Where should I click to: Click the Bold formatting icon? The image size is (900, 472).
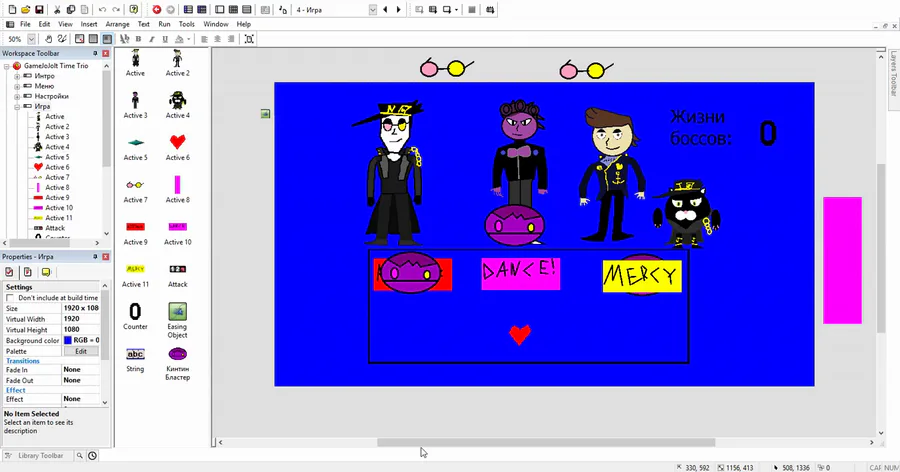(x=138, y=39)
